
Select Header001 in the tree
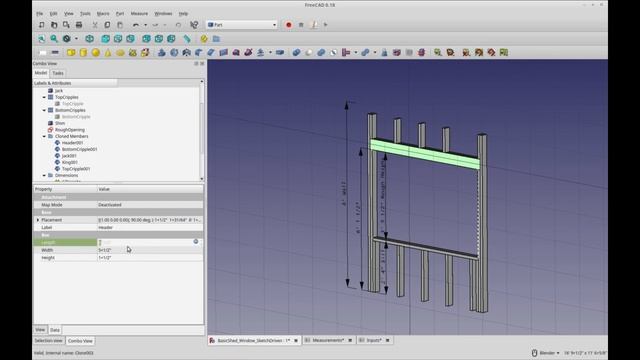72,143
